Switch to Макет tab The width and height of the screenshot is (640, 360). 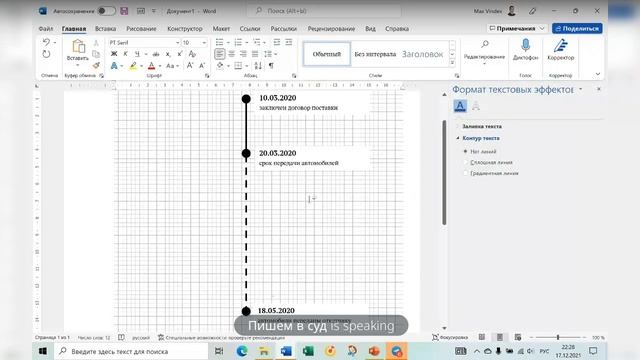coord(221,29)
